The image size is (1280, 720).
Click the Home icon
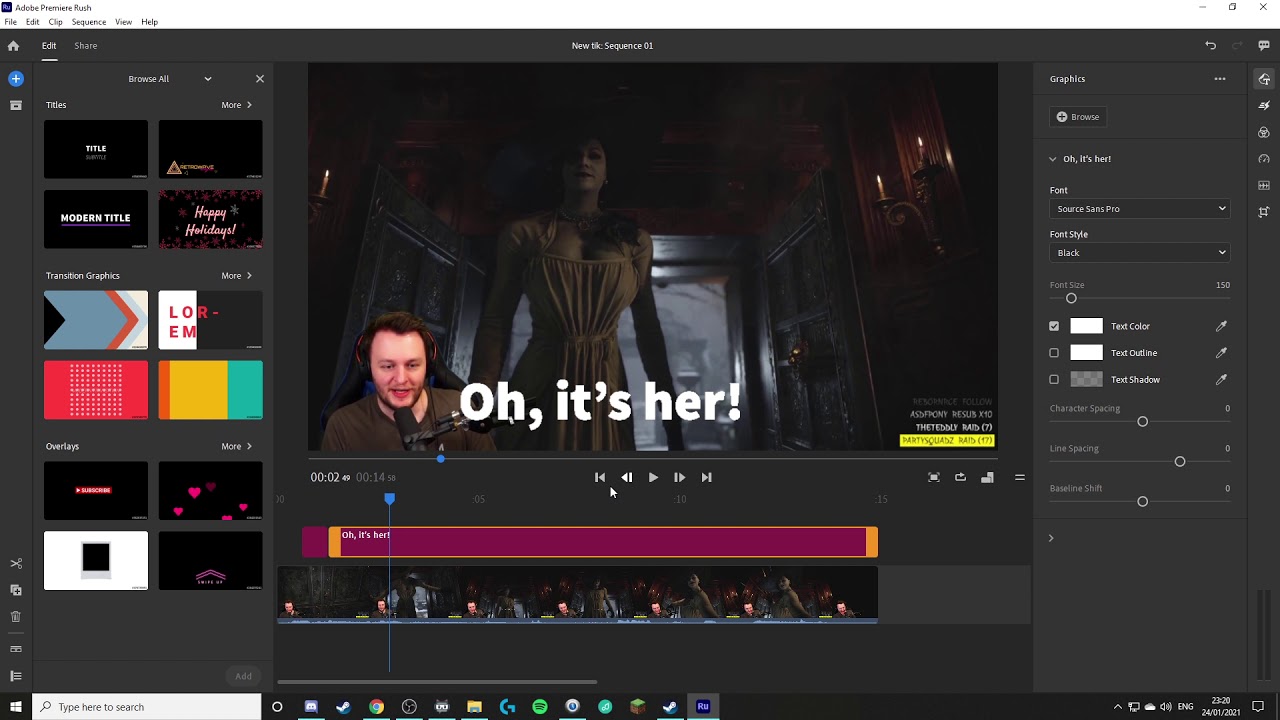coord(13,45)
